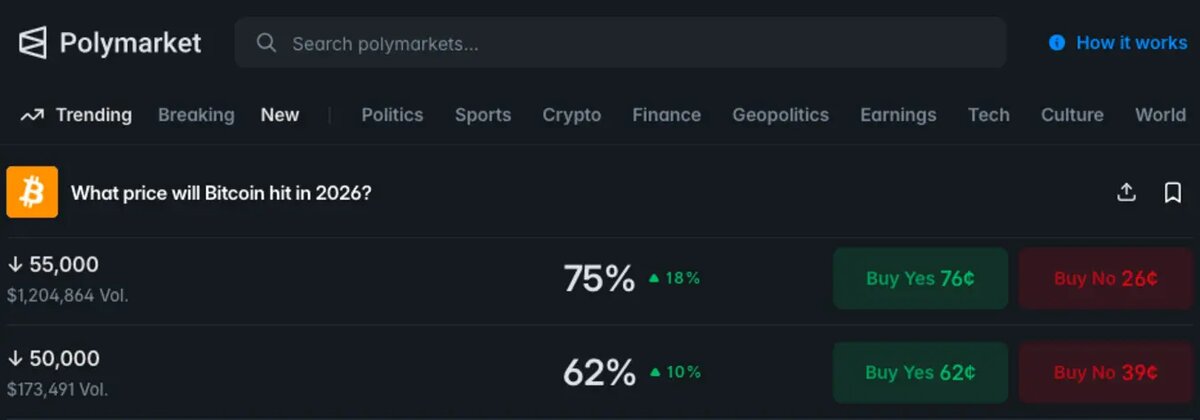Viewport: 1200px width, 420px height.
Task: Open the Crypto category
Action: click(572, 115)
